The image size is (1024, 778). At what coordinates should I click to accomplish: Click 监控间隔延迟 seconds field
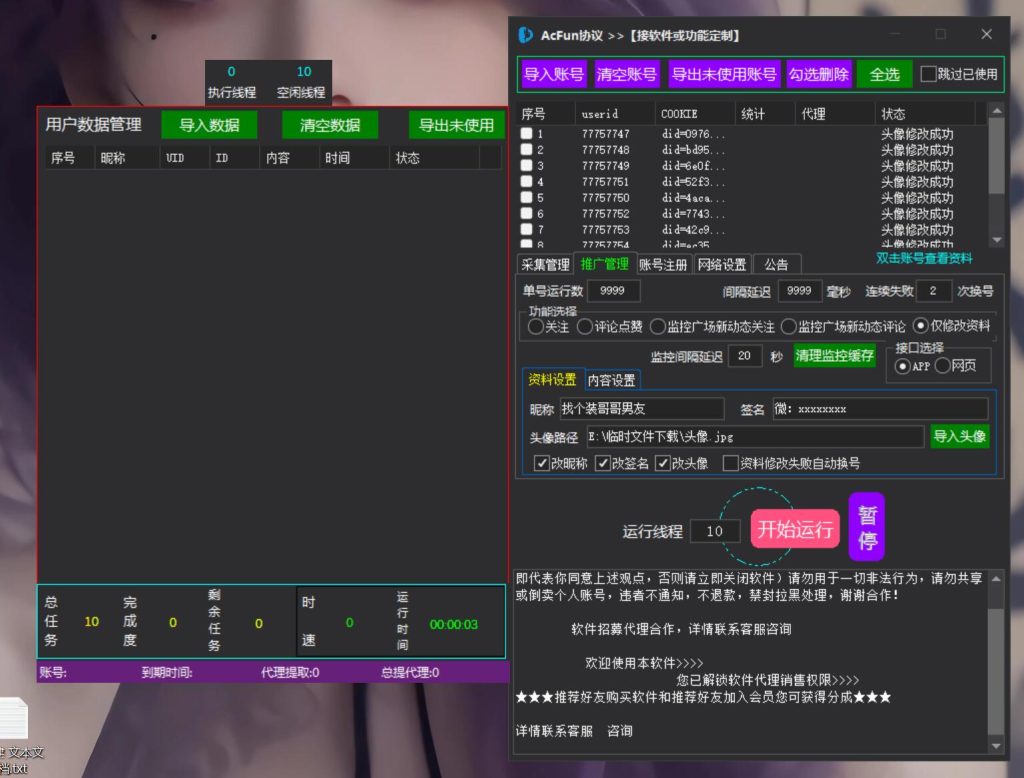(744, 356)
